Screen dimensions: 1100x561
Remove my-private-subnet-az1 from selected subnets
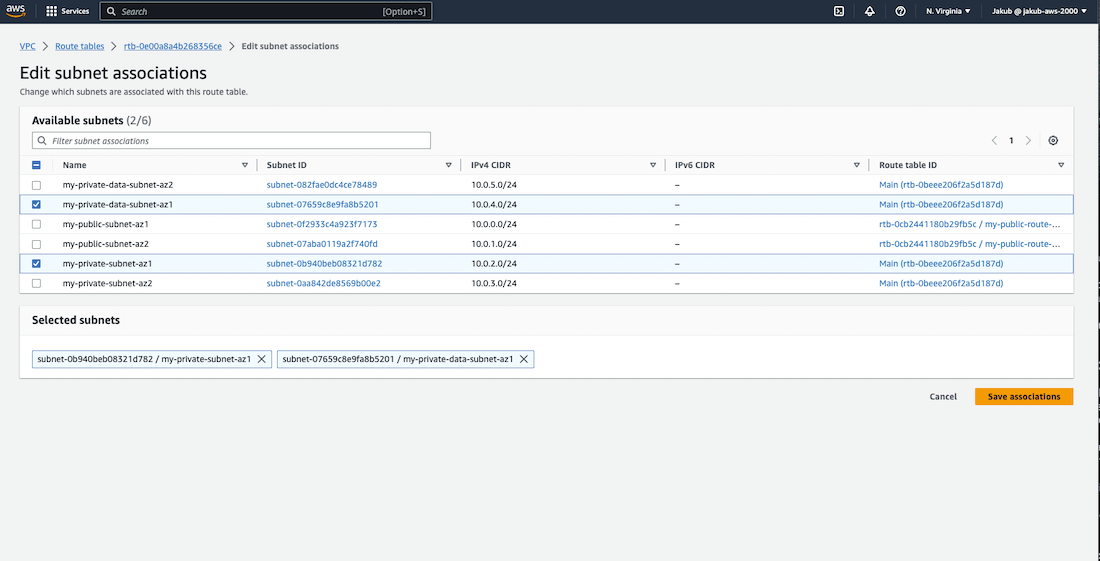pyautogui.click(x=262, y=359)
